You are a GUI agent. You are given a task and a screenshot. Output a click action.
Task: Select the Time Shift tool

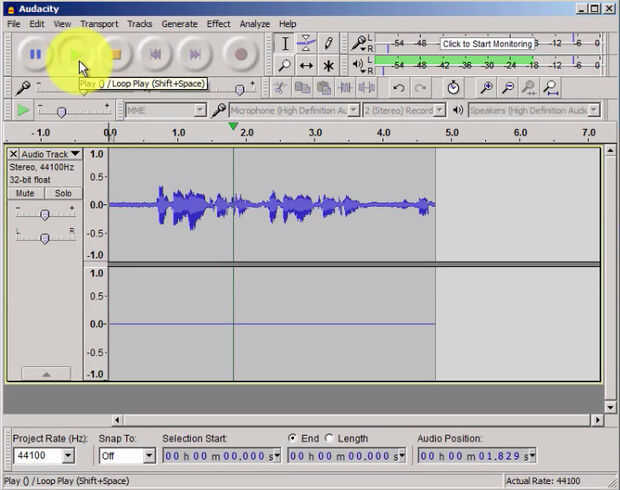tap(306, 65)
